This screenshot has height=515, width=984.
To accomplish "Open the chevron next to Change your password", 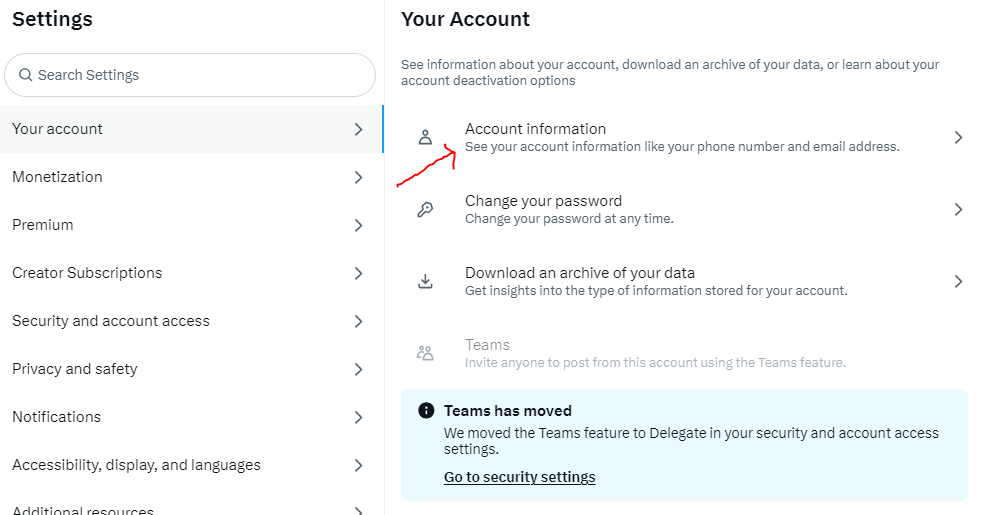I will tap(958, 210).
